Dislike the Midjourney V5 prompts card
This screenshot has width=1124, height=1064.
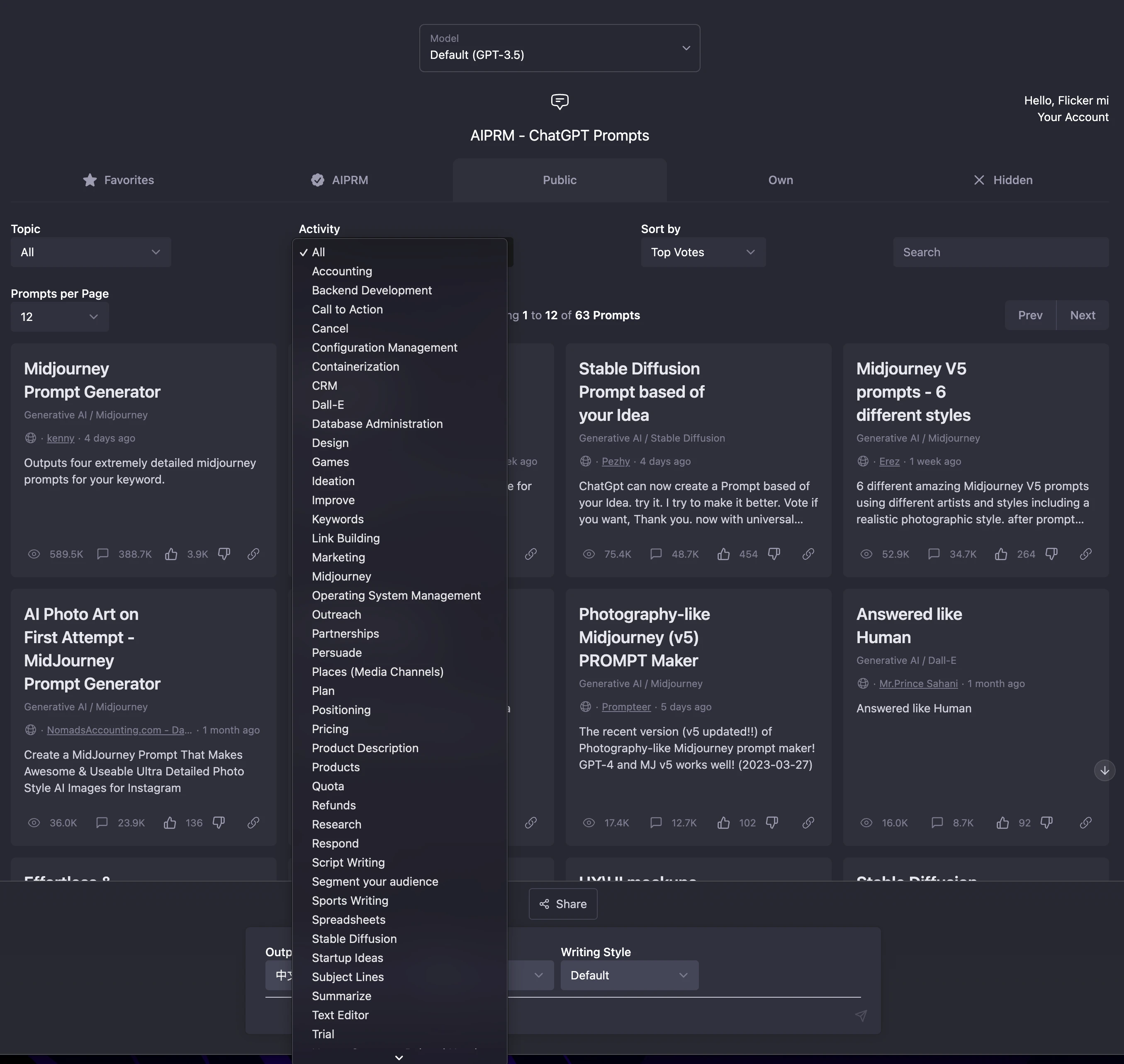pos(1051,554)
